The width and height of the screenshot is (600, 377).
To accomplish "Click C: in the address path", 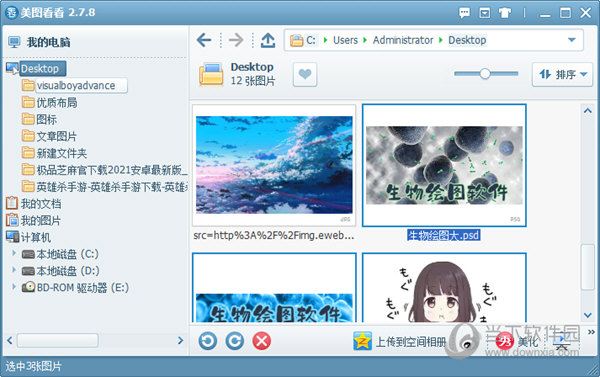I will point(311,40).
